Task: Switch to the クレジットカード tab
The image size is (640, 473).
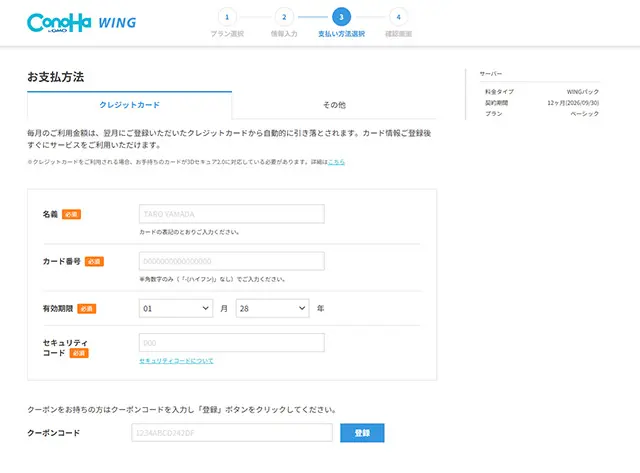Action: point(129,105)
